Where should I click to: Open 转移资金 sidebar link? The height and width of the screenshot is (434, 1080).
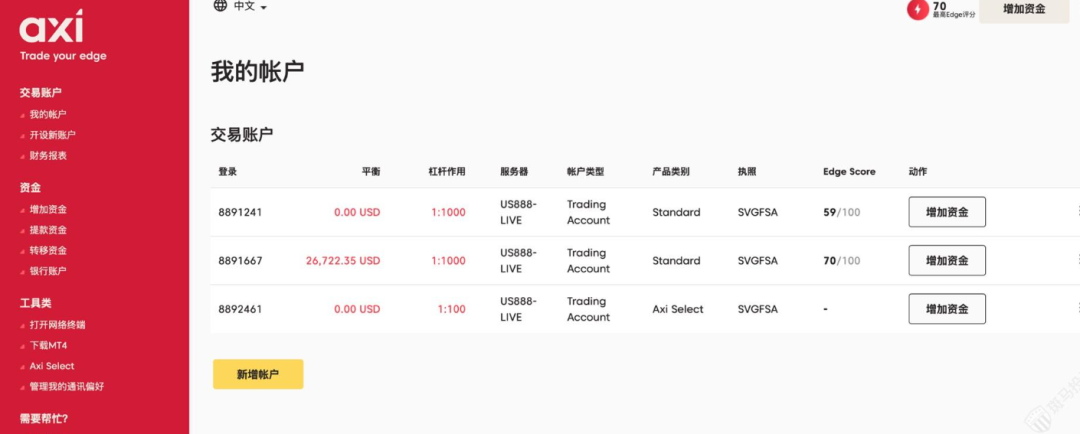click(x=48, y=251)
